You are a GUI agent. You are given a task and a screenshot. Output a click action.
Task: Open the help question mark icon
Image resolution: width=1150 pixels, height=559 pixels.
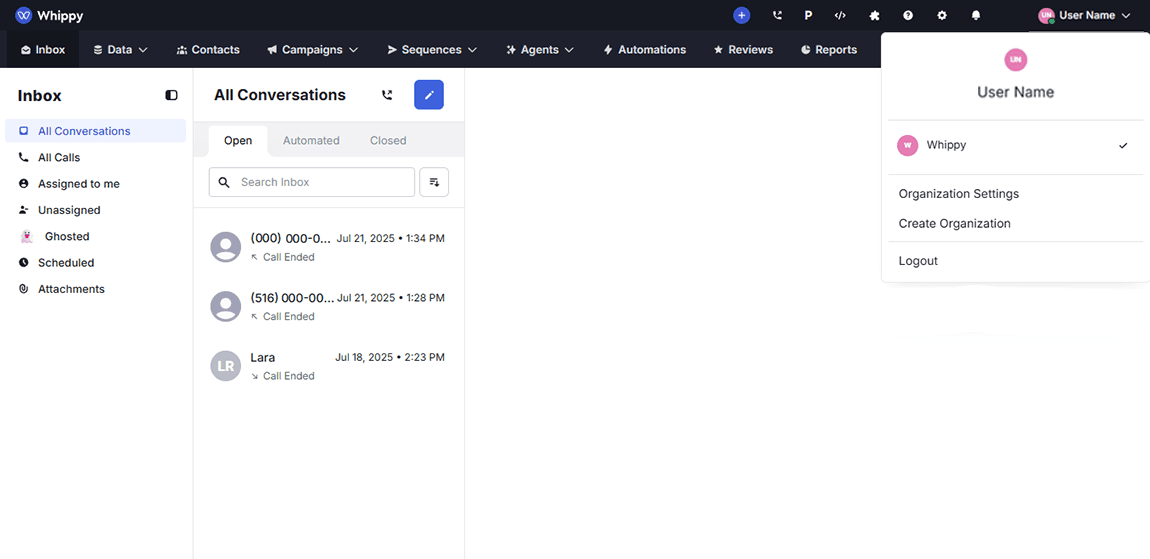click(908, 15)
